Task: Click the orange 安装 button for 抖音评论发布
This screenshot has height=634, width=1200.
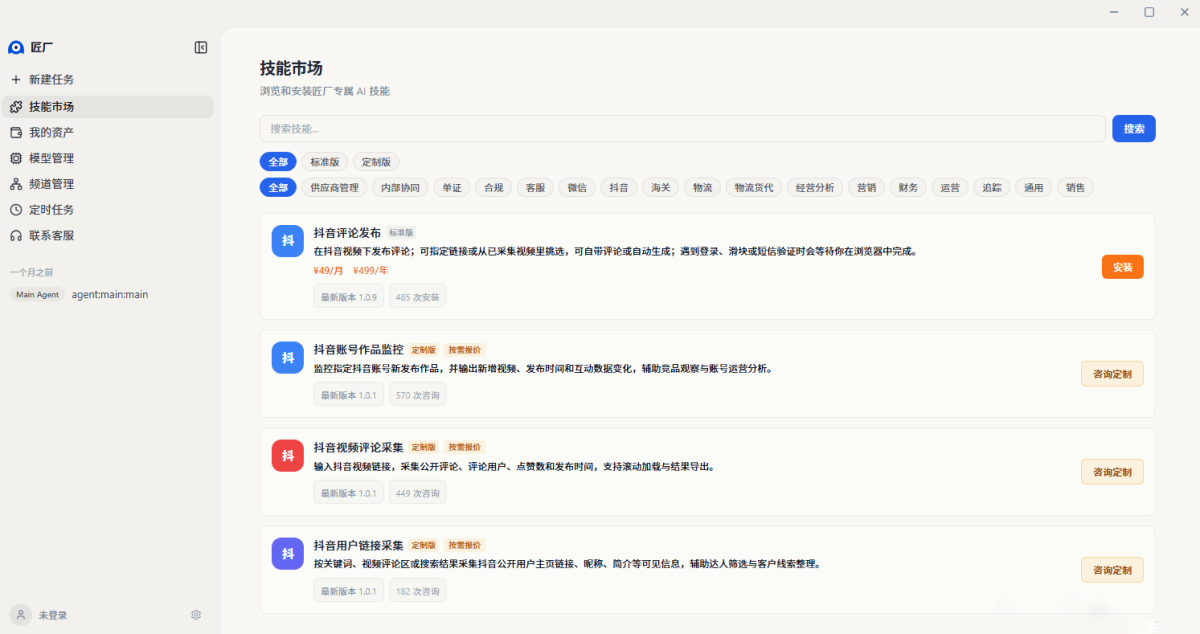Action: (1122, 267)
